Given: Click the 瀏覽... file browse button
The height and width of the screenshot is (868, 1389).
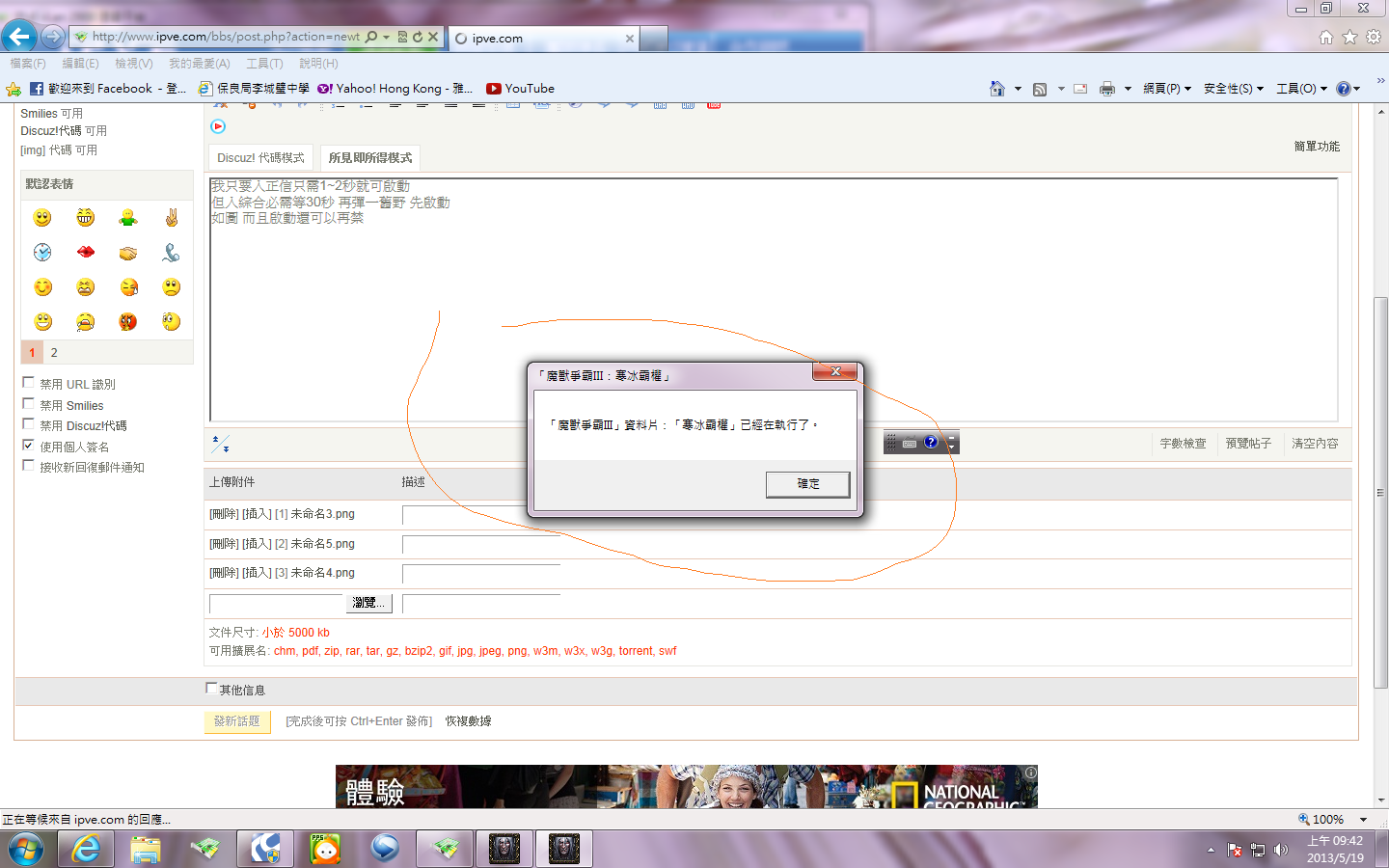Looking at the screenshot, I should click(x=368, y=603).
